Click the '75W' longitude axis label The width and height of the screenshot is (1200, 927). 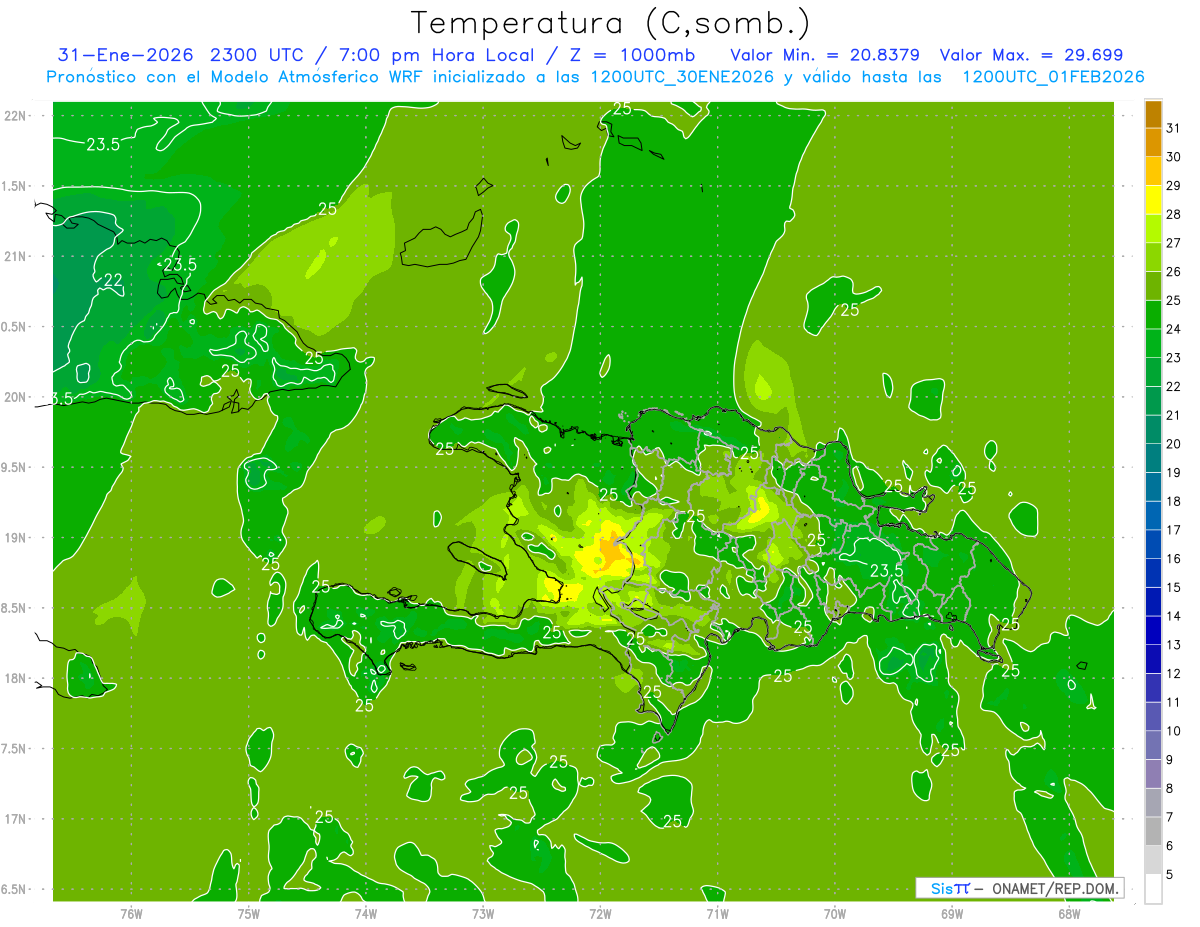249,913
